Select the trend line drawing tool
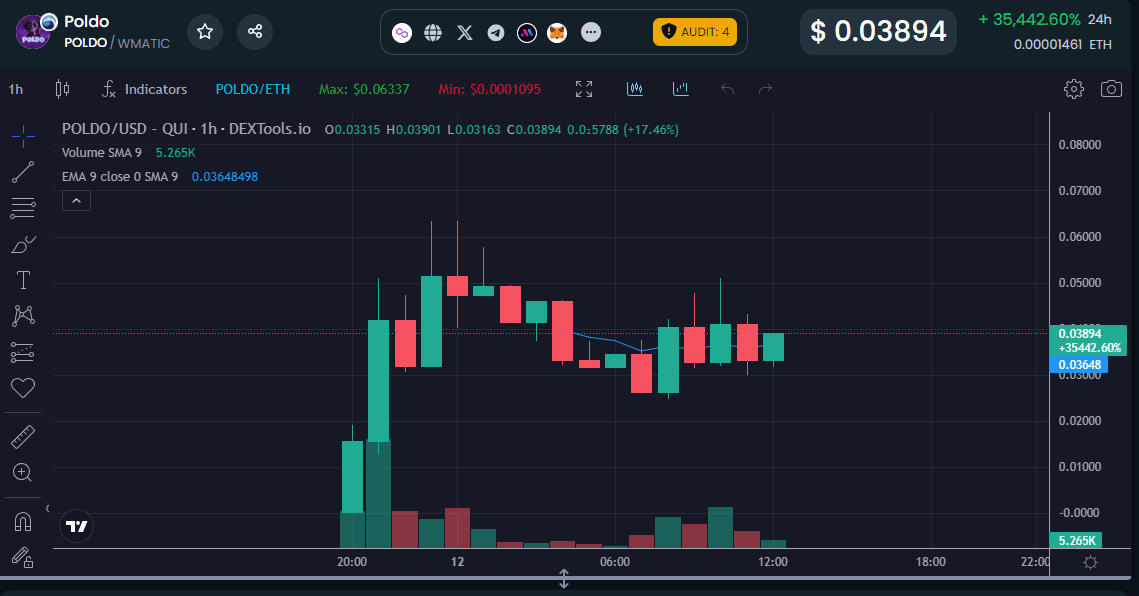1139x596 pixels. (x=23, y=172)
